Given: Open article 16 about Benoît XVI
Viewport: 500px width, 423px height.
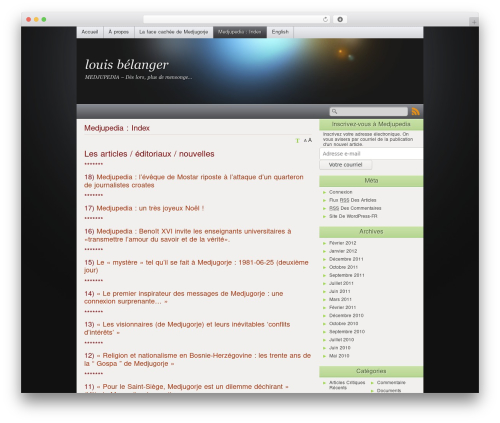Looking at the screenshot, I should coord(188,235).
